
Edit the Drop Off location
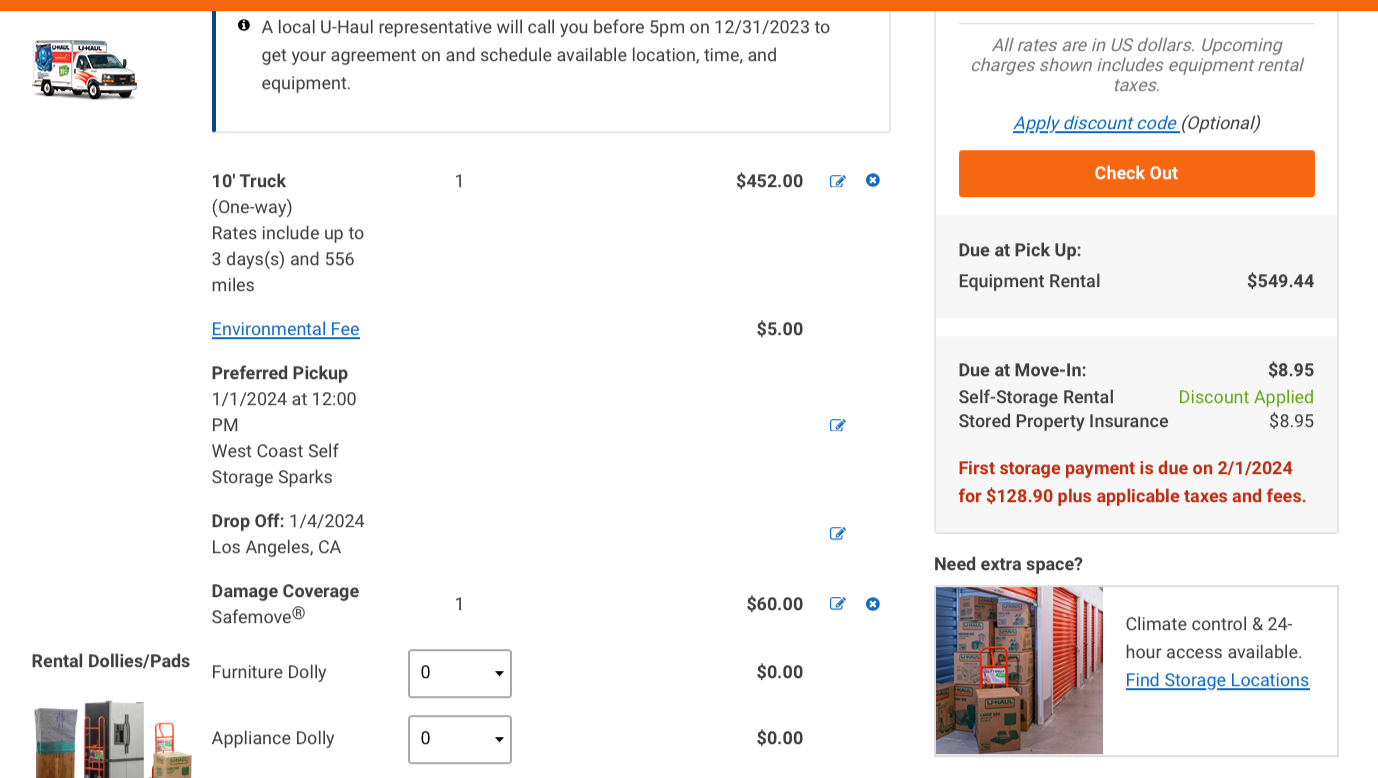pos(838,533)
